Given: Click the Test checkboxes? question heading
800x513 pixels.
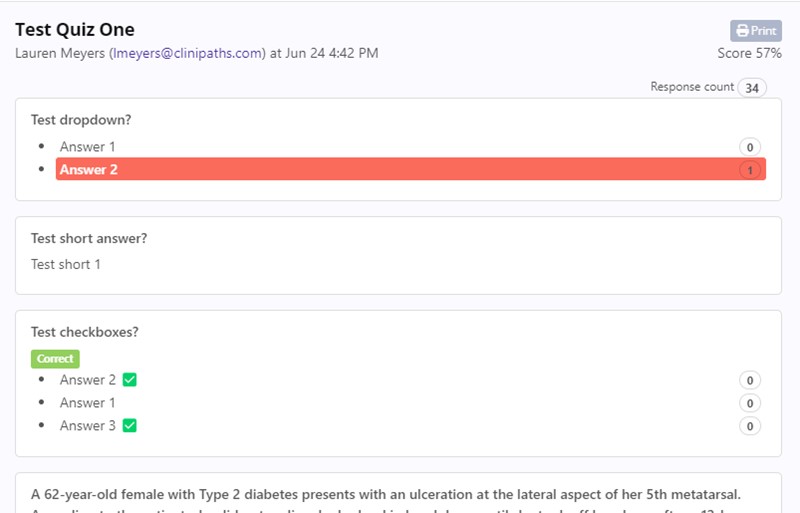Looking at the screenshot, I should 86,332.
